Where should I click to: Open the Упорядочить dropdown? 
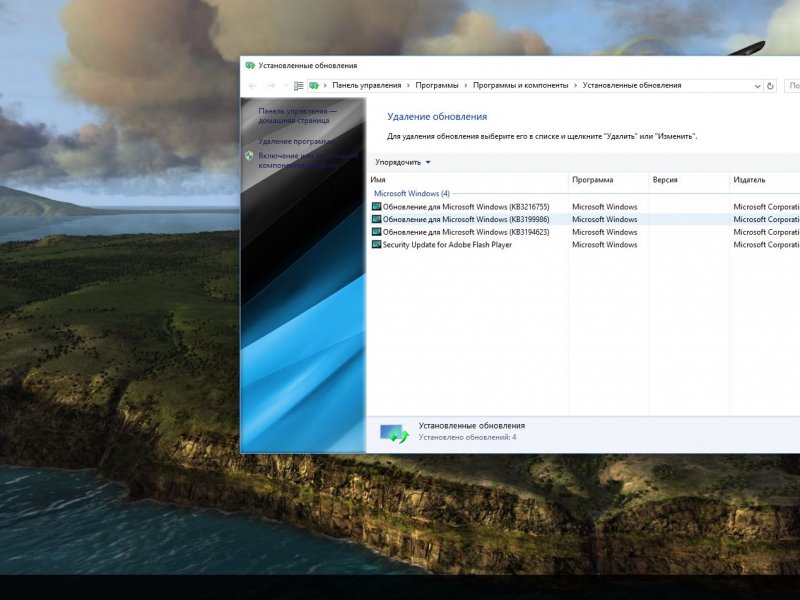click(403, 162)
